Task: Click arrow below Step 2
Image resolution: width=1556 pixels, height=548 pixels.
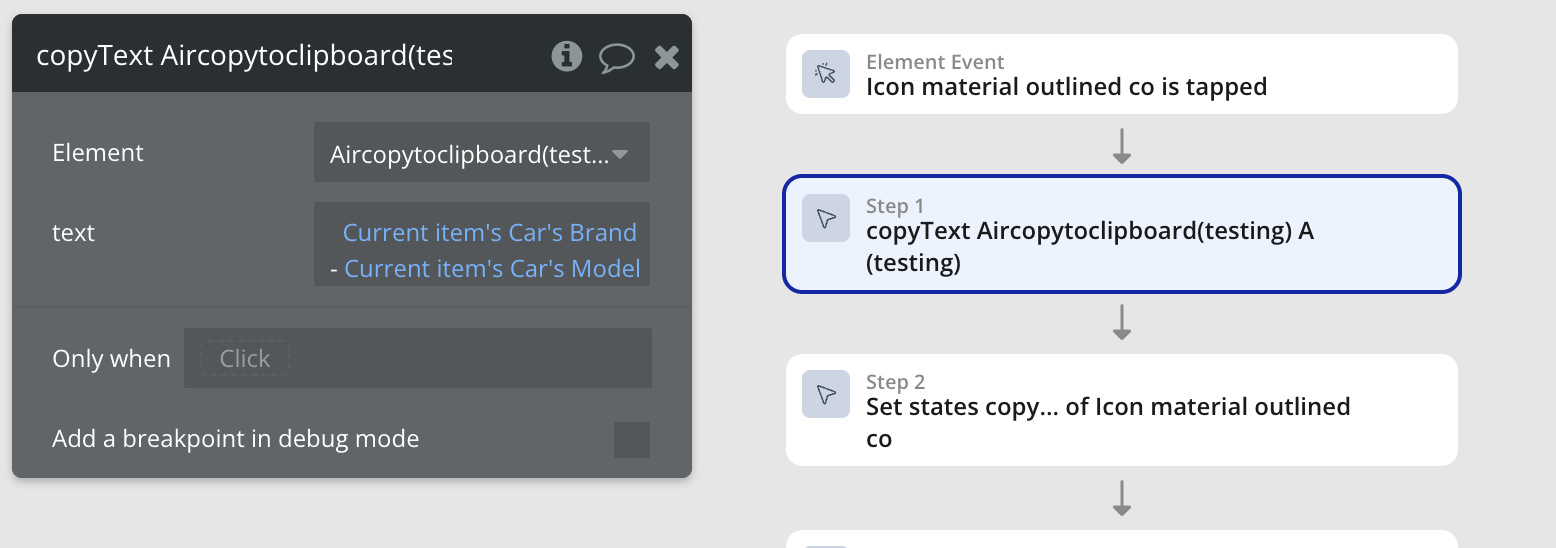Action: [x=1122, y=497]
